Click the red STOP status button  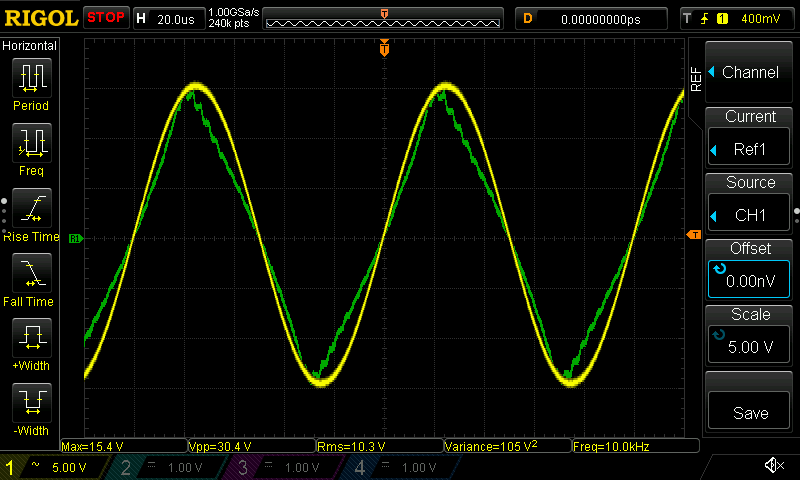click(105, 18)
